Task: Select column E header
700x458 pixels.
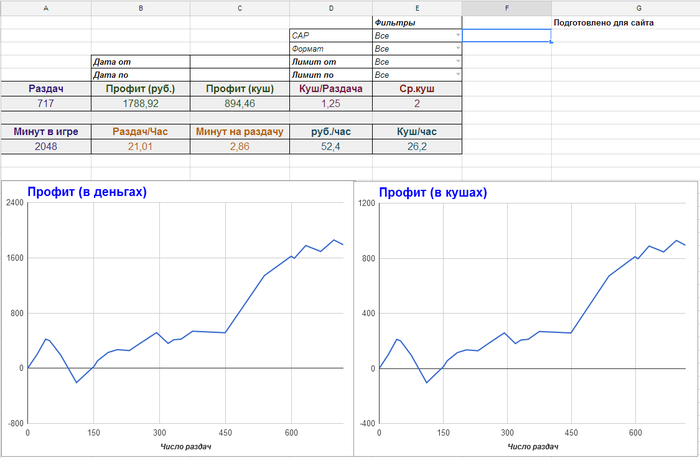Action: 417,8
